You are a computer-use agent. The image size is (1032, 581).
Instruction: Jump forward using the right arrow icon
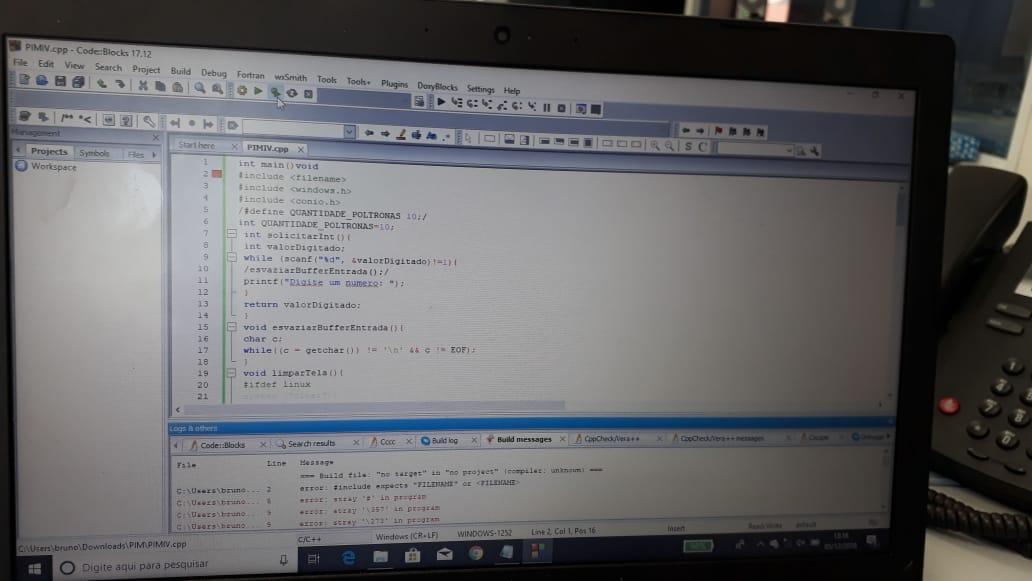coord(700,131)
